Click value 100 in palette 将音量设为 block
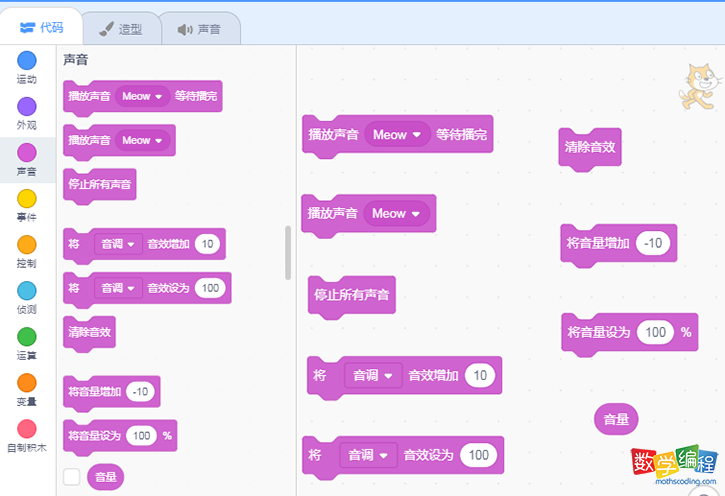The image size is (725, 496). [x=141, y=435]
